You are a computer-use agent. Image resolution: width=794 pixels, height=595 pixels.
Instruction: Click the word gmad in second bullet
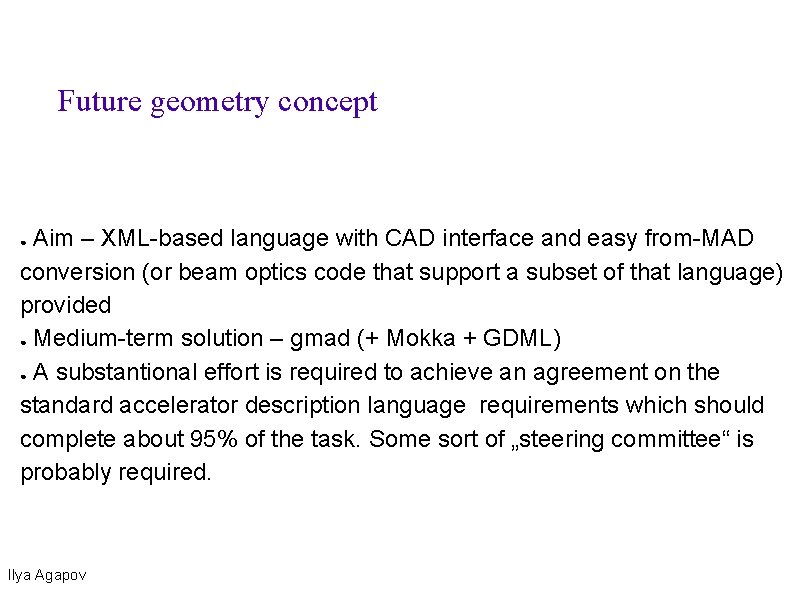click(320, 339)
